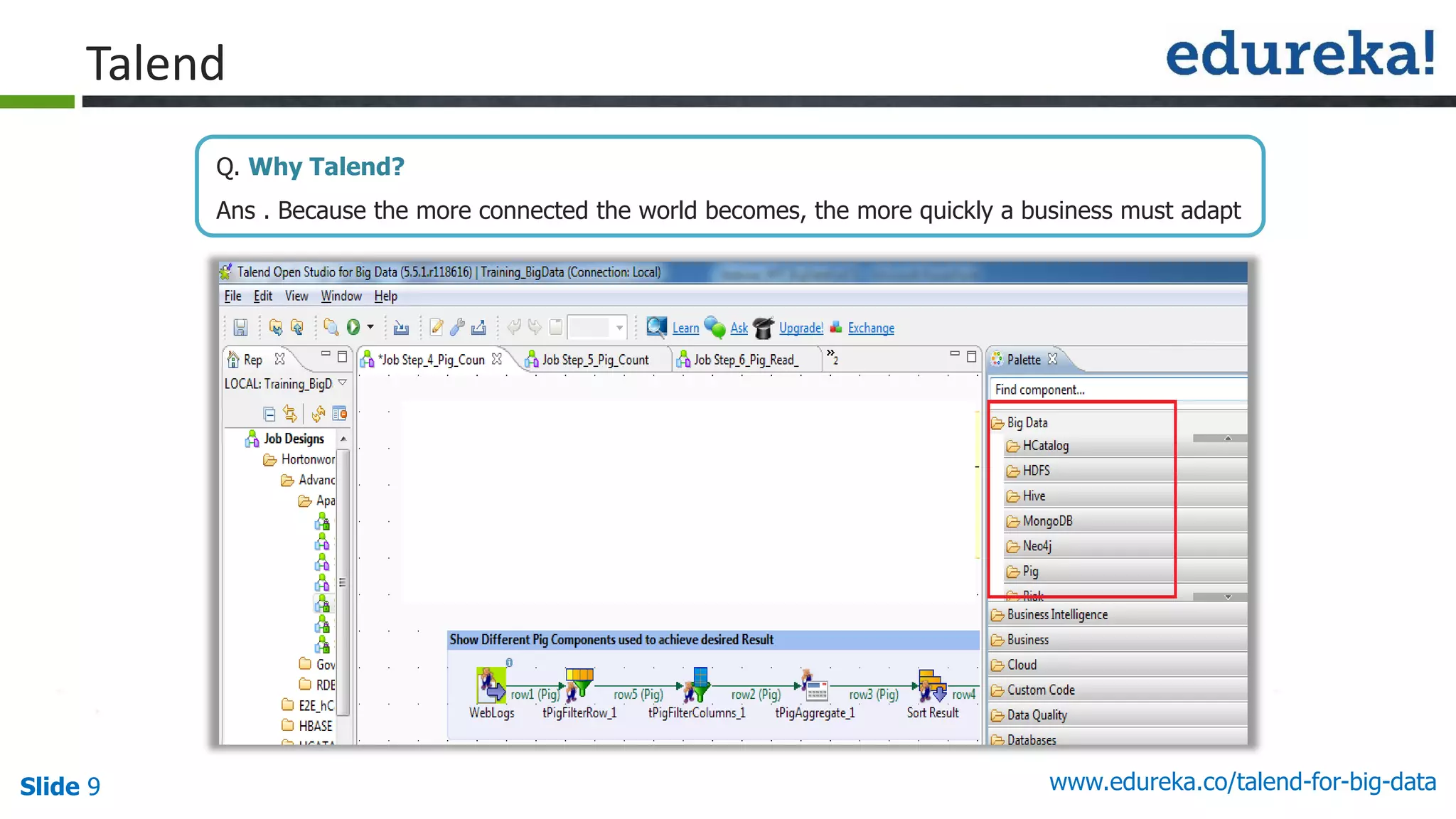Click the repository tree vertical scrollbar
1456x819 pixels.
pyautogui.click(x=343, y=582)
